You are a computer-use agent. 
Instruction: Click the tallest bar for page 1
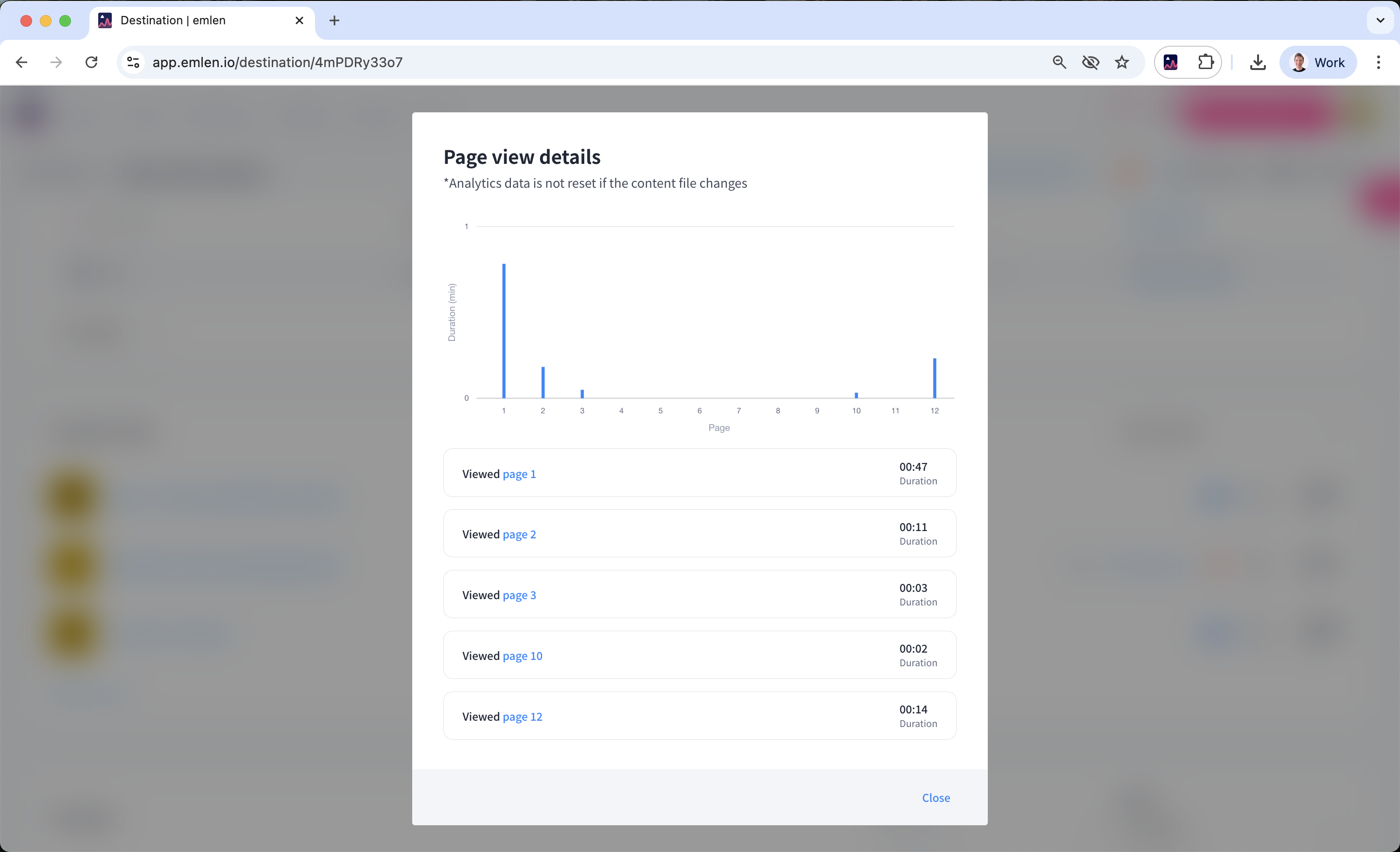(504, 330)
